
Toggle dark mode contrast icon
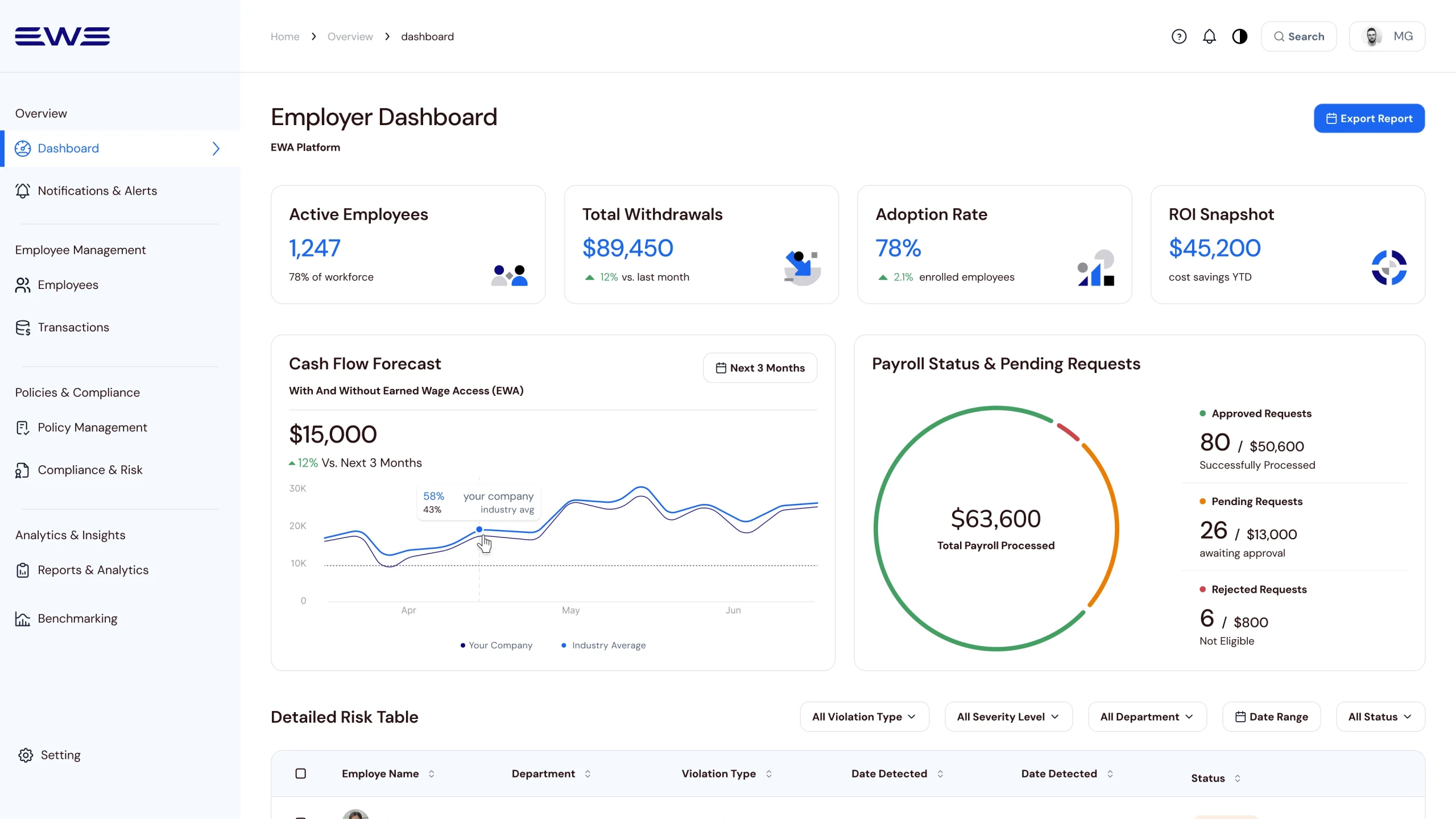point(1240,36)
